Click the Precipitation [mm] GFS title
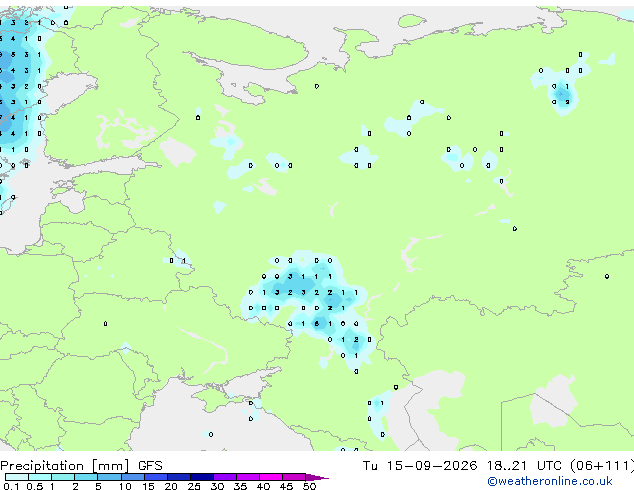 click(x=81, y=466)
